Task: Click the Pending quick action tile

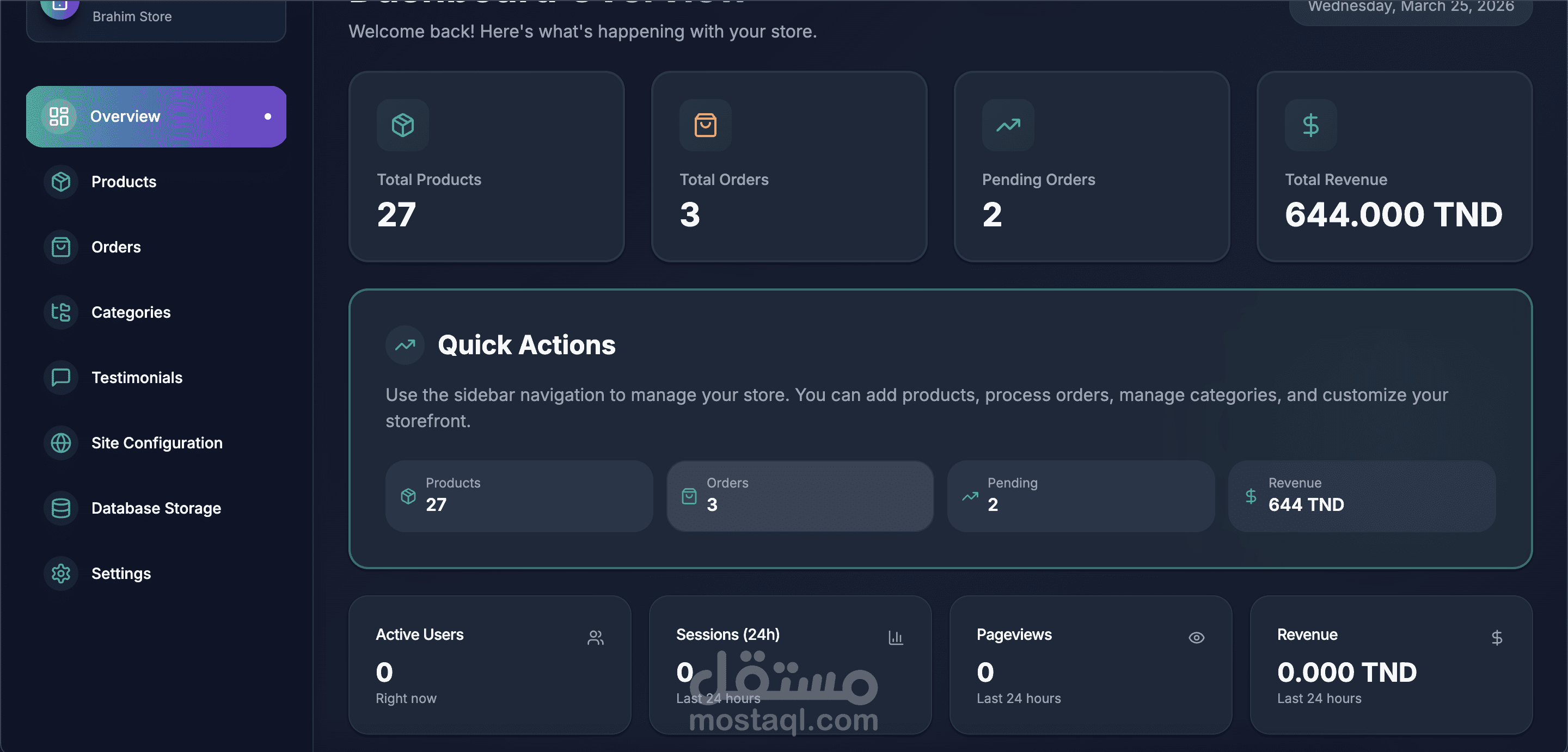Action: pyautogui.click(x=1080, y=495)
